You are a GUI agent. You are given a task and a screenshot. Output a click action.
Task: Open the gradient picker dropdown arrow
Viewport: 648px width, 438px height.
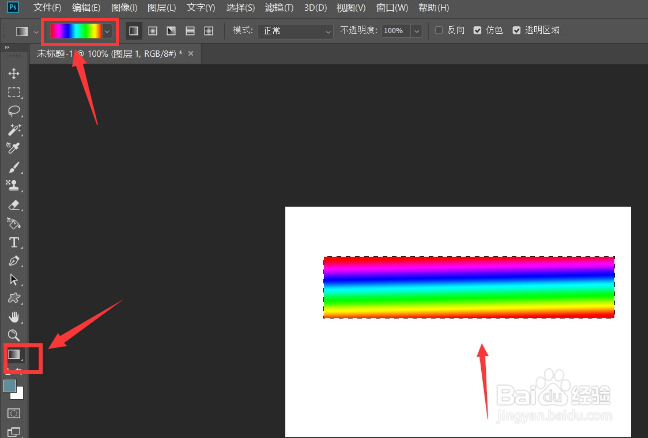point(107,31)
